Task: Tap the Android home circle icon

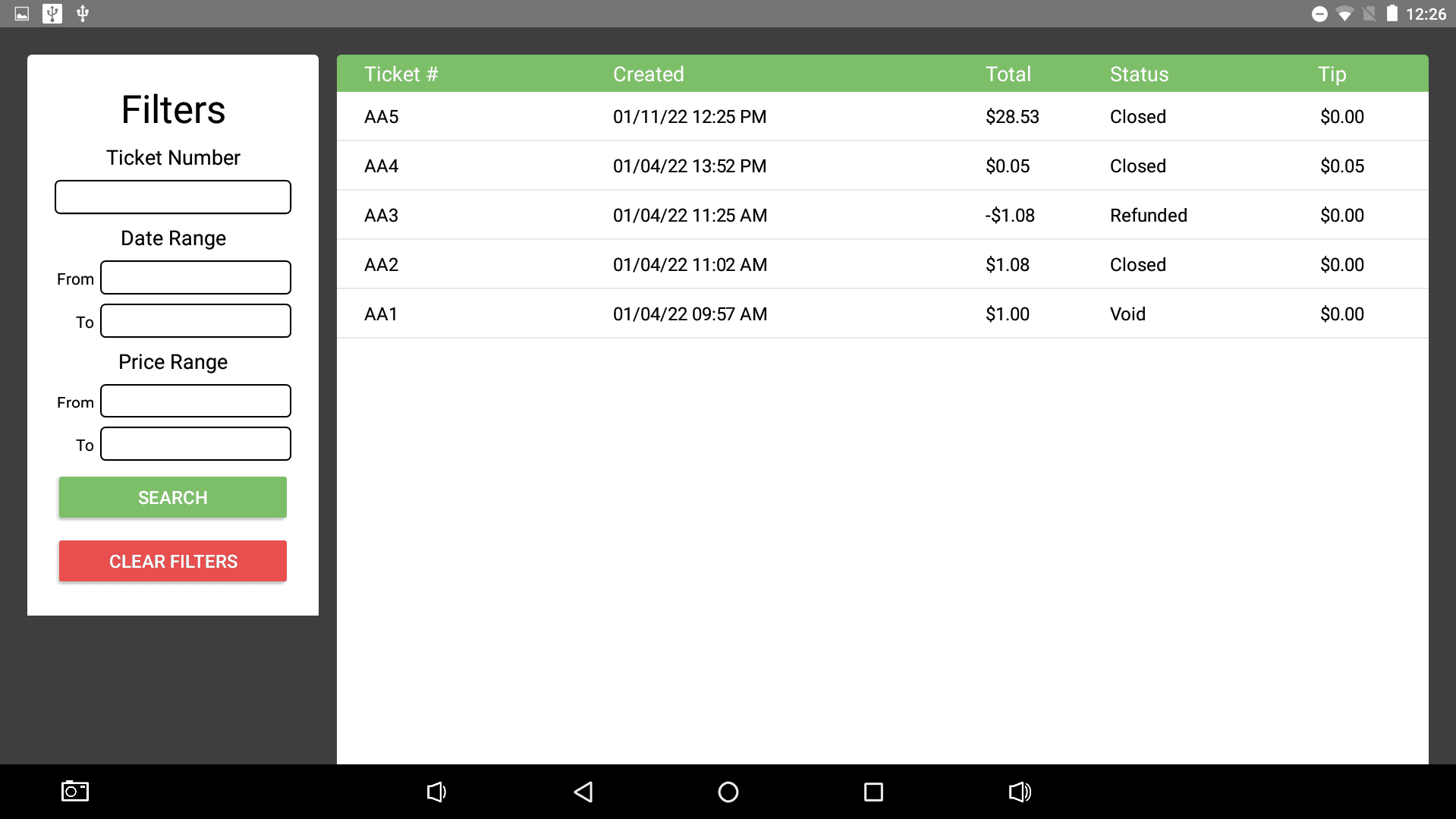Action: 728,792
